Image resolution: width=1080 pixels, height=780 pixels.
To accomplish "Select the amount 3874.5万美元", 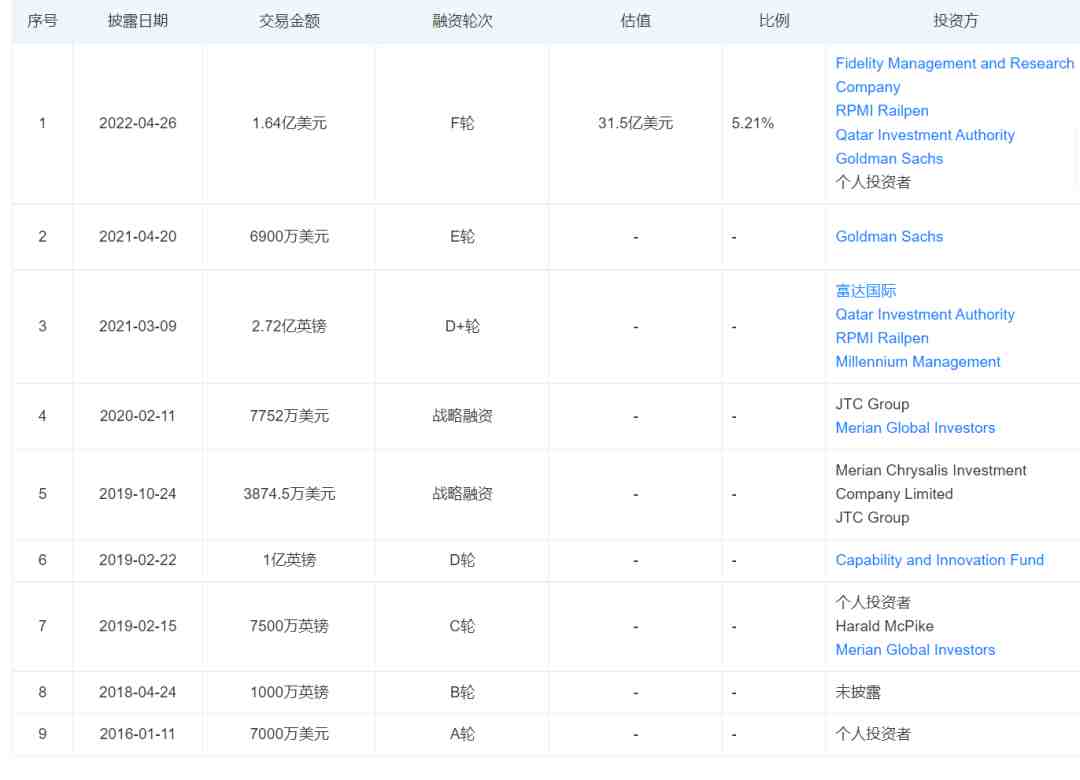I will [289, 494].
